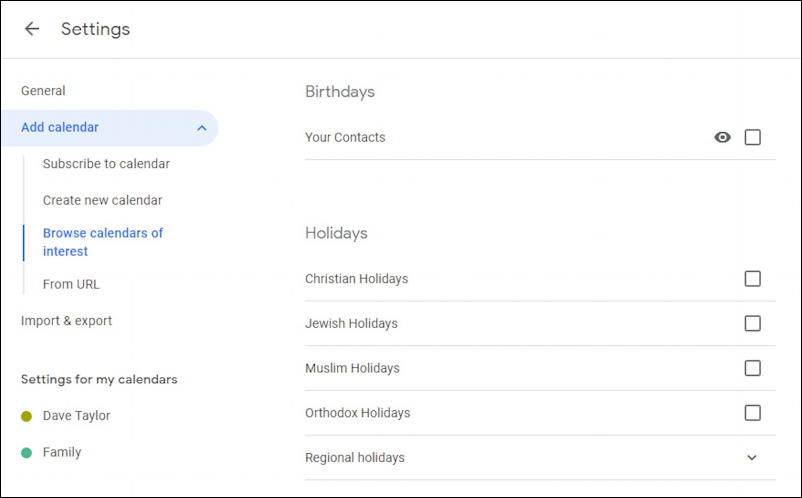
Task: Select the Muslim Holidays checkbox
Action: (752, 368)
